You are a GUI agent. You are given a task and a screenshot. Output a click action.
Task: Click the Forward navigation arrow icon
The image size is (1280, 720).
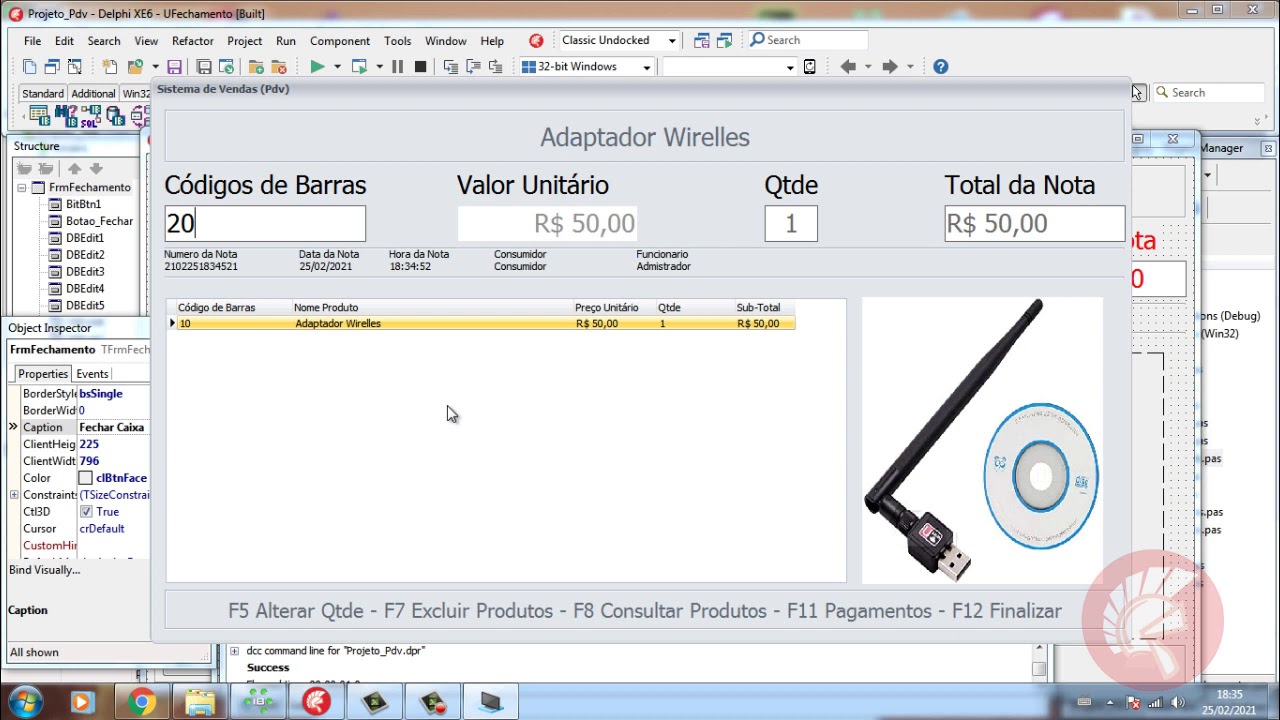pos(890,67)
